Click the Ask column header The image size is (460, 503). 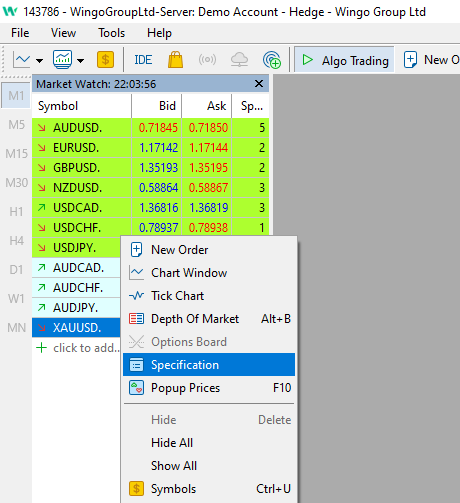coord(207,106)
